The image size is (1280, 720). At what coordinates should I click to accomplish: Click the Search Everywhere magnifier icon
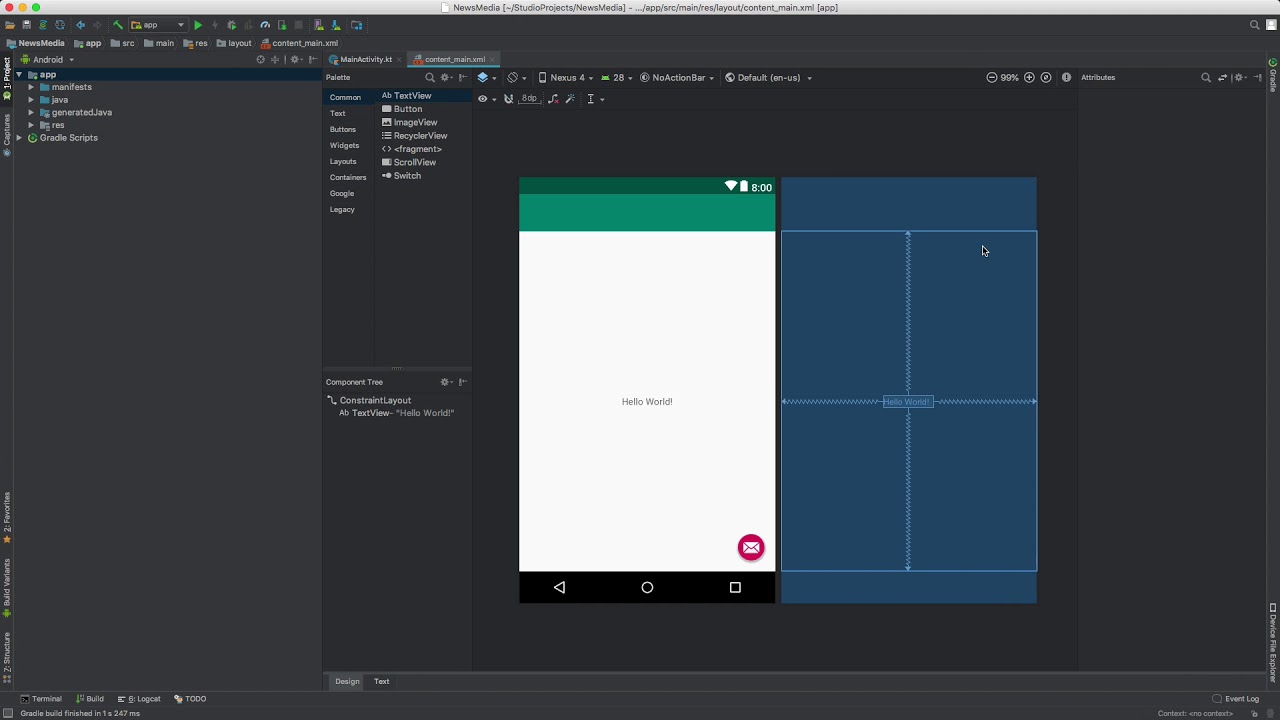1255,25
